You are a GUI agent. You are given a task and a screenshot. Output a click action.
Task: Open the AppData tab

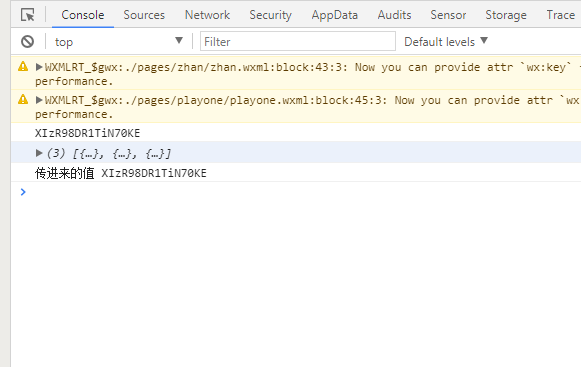click(335, 15)
